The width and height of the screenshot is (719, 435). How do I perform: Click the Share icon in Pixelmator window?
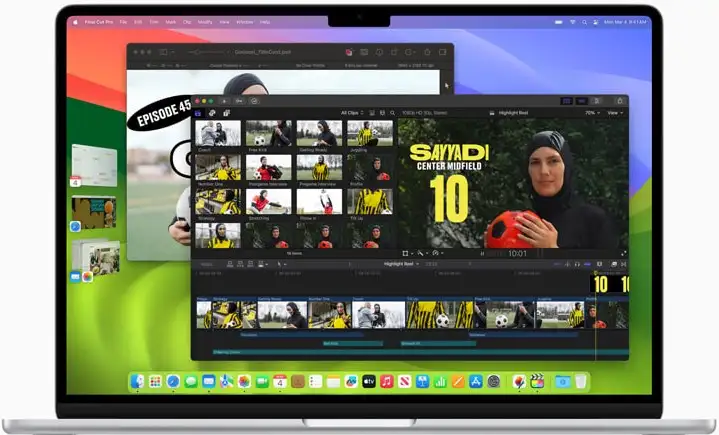(427, 52)
